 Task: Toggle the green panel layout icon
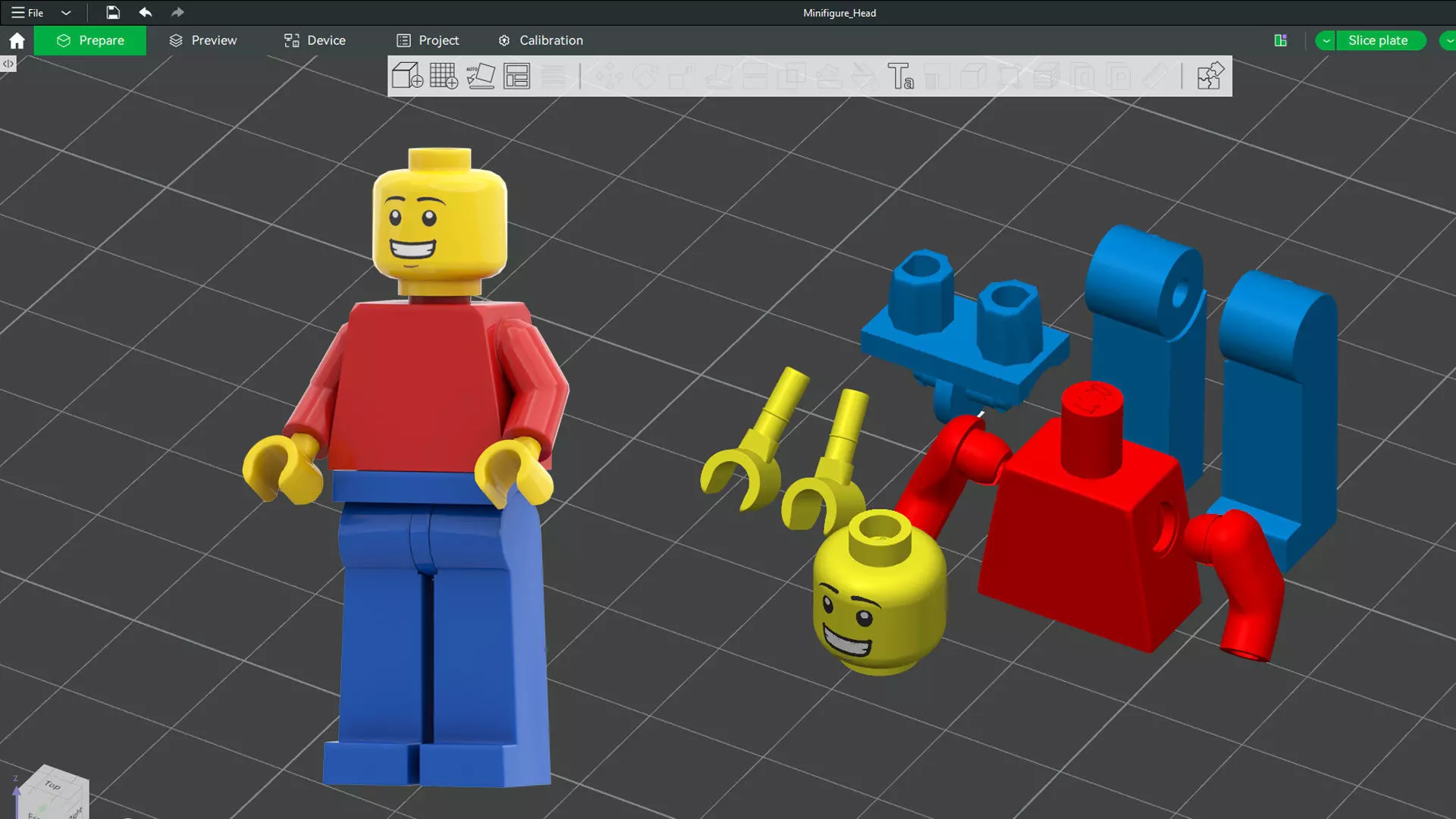(1281, 40)
